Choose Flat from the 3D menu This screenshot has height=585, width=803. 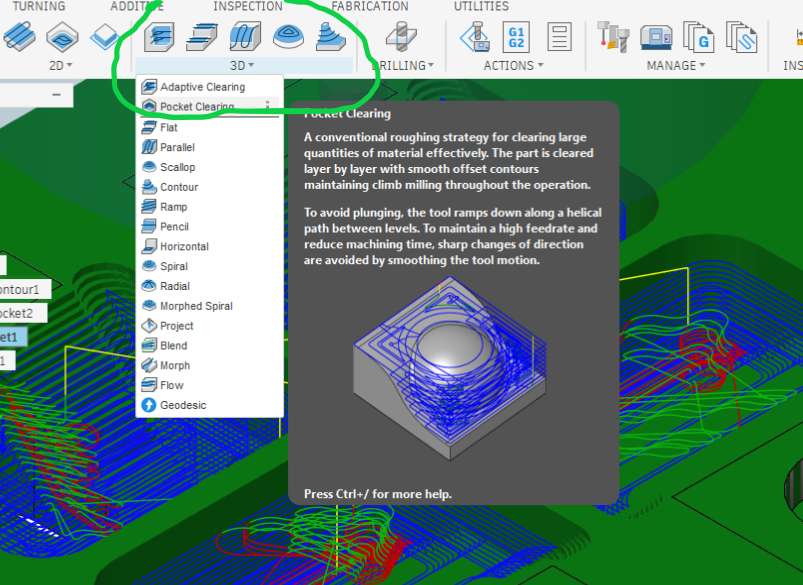[x=209, y=127]
